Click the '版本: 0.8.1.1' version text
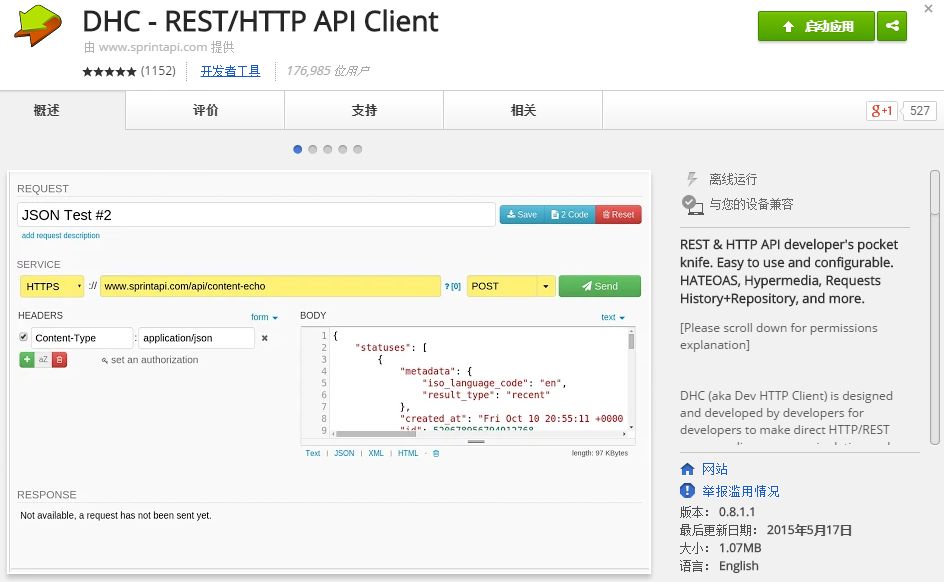944x582 pixels. point(718,512)
